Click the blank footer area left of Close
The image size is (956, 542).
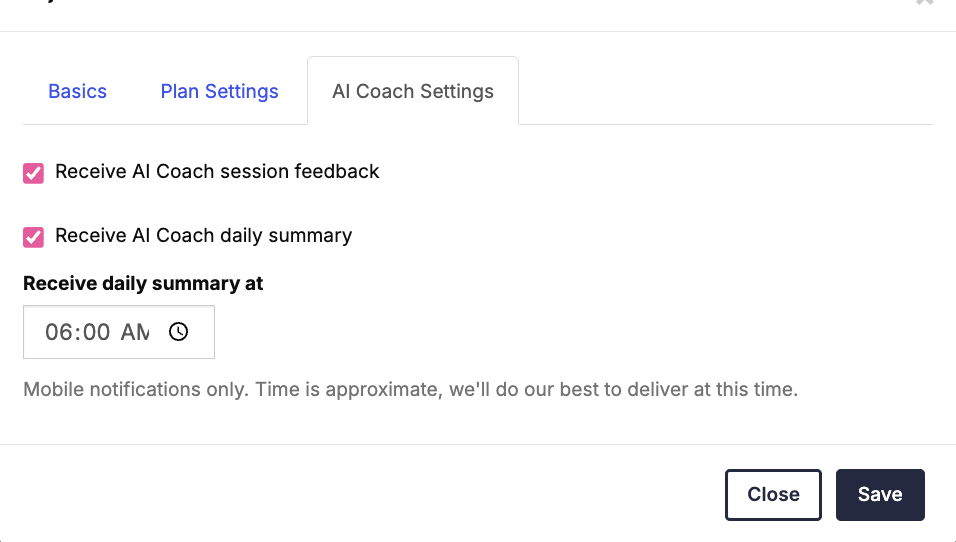(x=360, y=494)
